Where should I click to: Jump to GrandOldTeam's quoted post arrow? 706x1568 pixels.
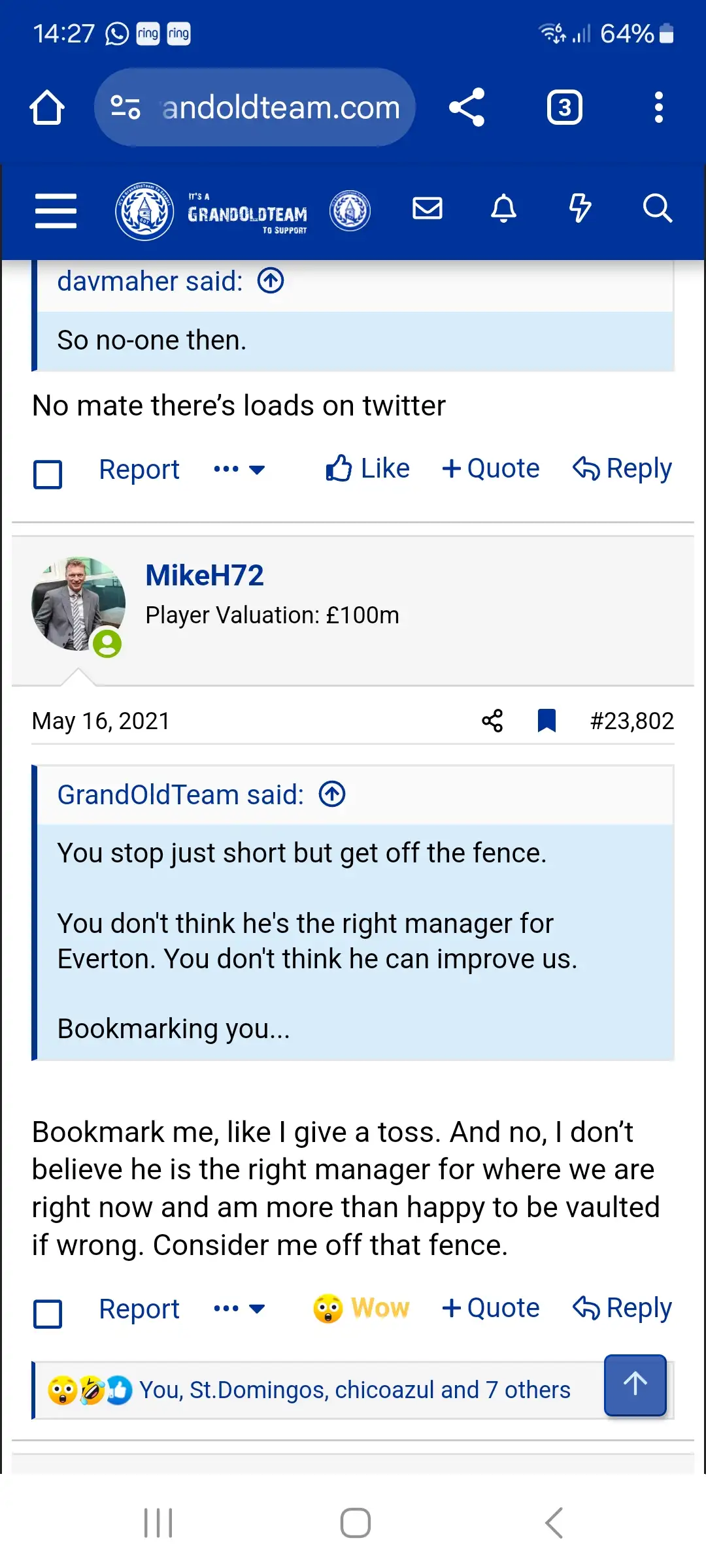point(332,795)
